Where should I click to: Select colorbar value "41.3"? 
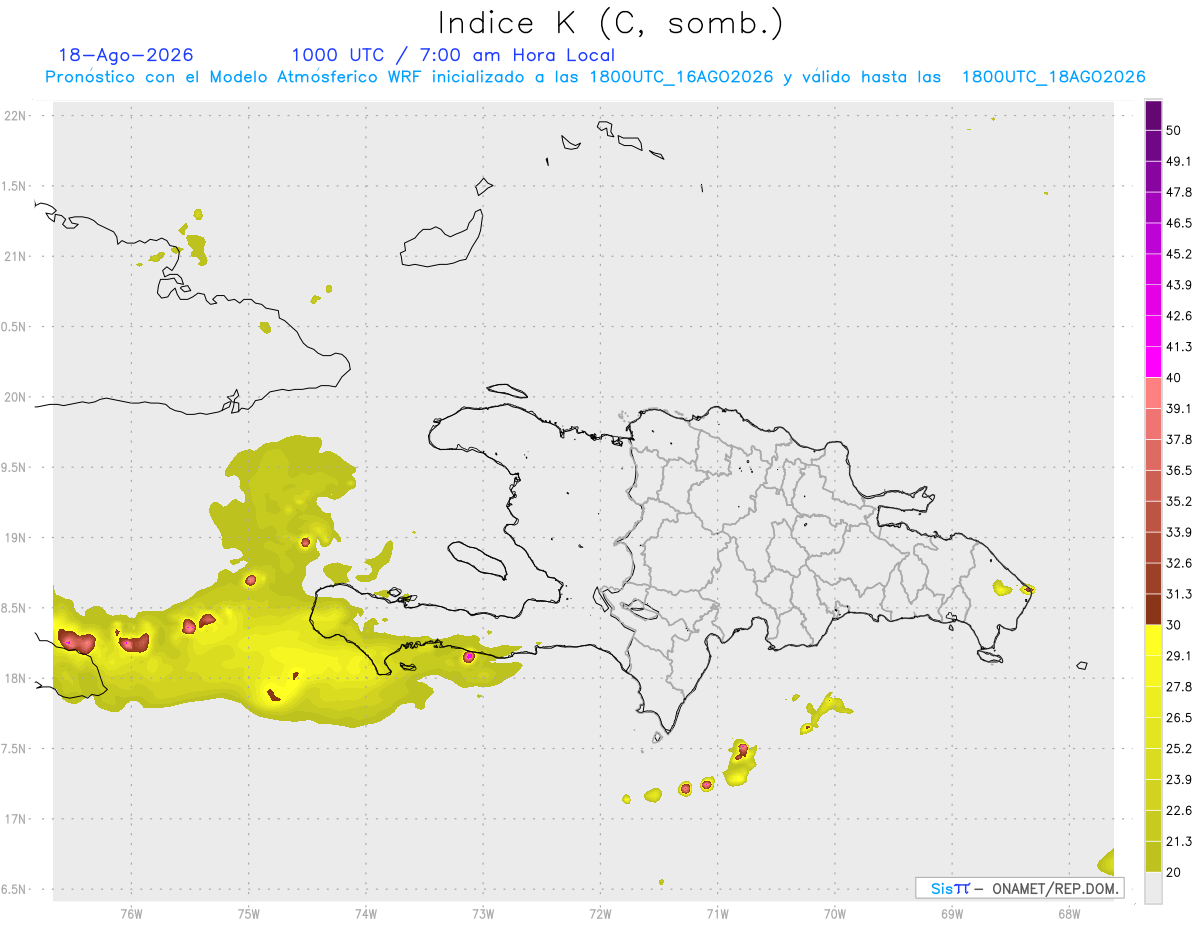tap(1179, 347)
